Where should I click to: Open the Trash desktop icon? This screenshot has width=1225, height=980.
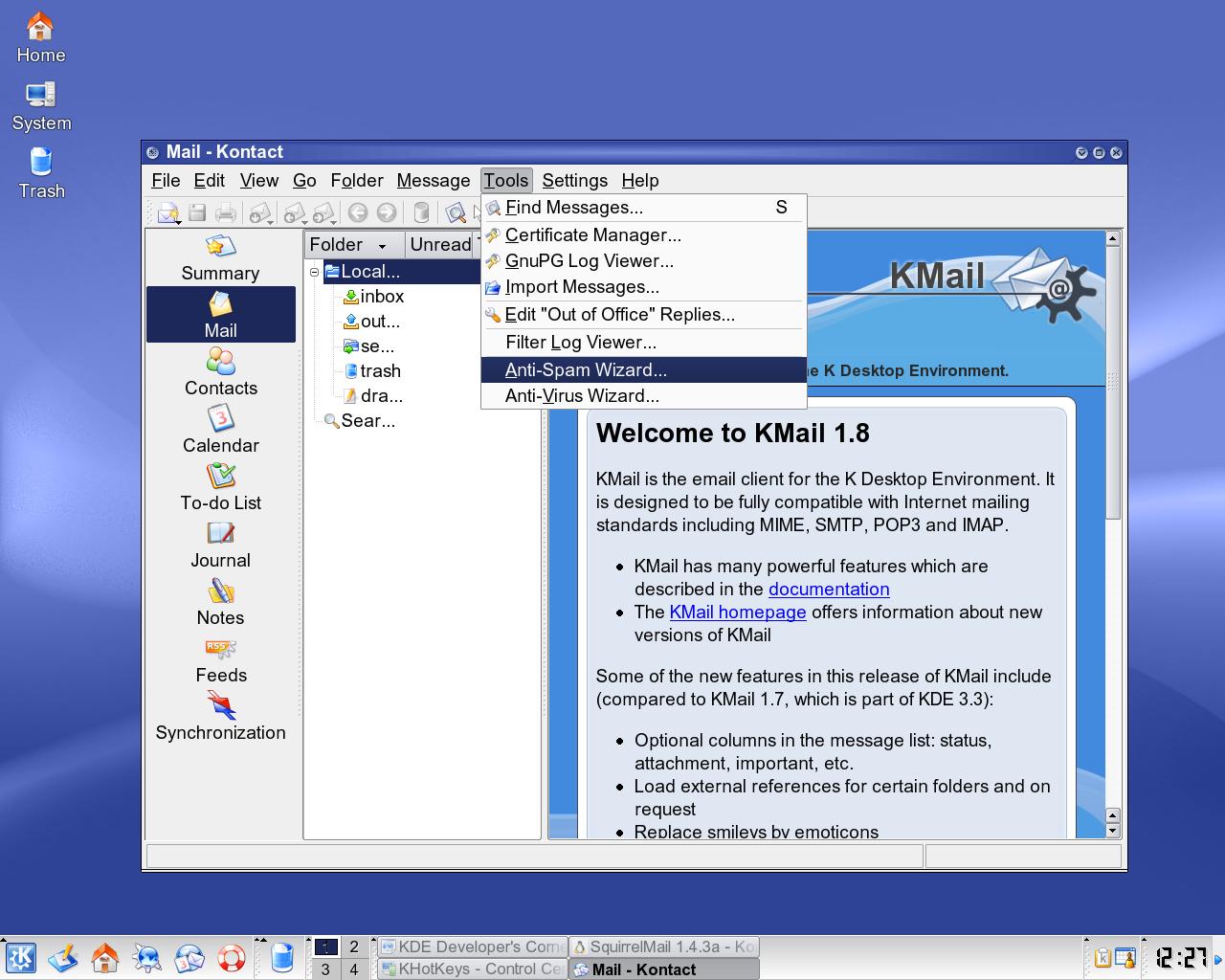point(41,174)
